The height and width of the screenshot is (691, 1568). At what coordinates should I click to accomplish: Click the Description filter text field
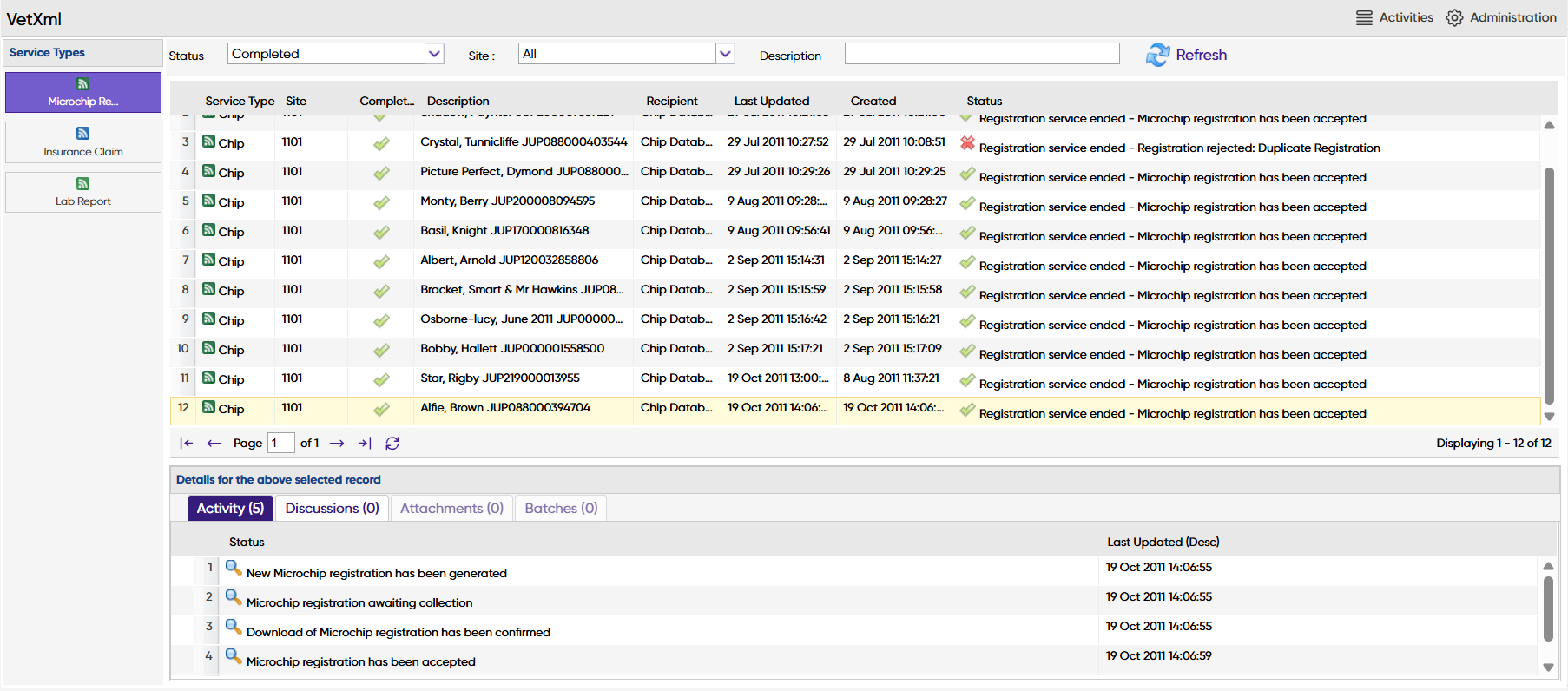982,54
